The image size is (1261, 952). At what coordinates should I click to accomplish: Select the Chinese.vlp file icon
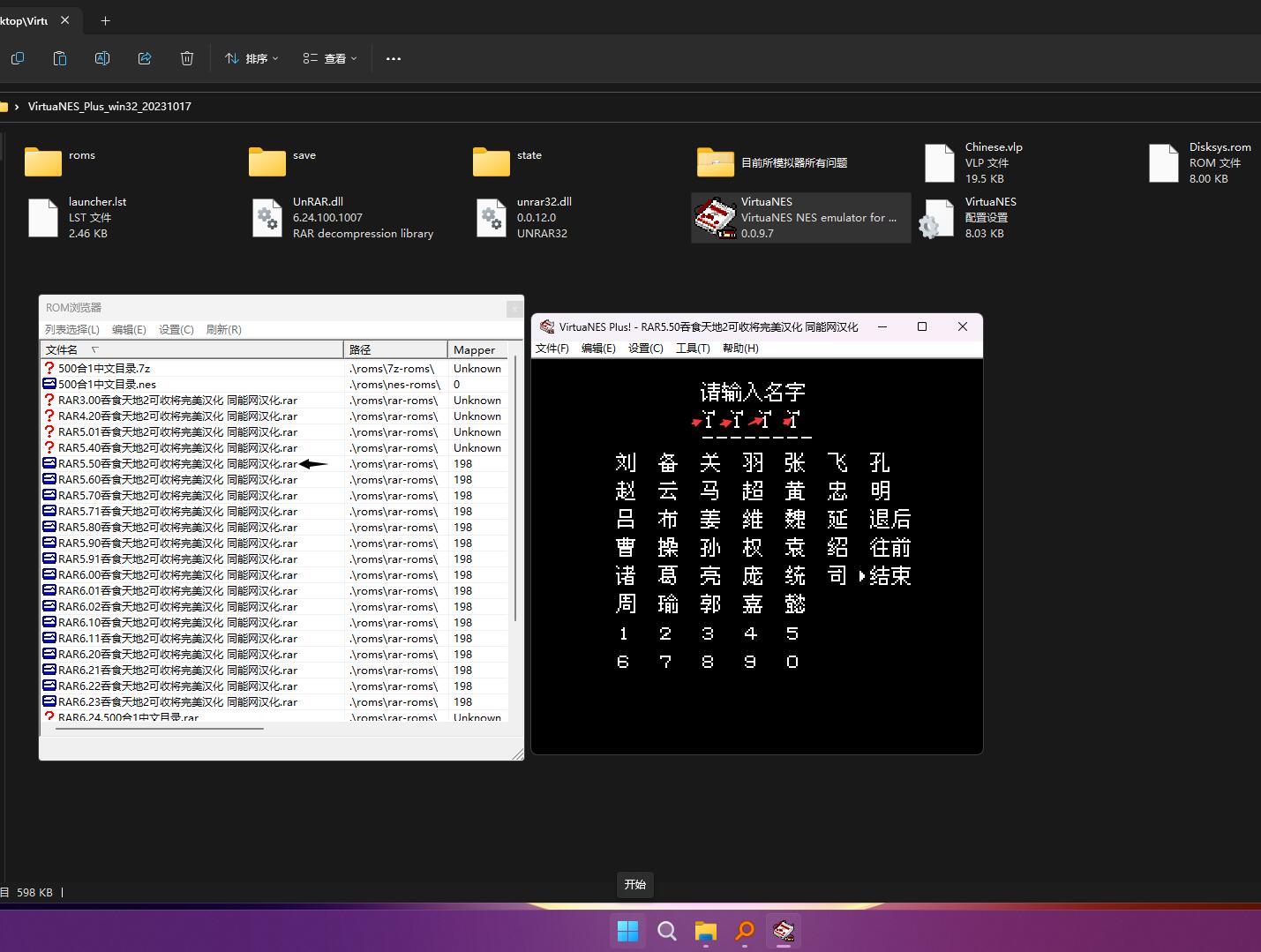coord(940,163)
